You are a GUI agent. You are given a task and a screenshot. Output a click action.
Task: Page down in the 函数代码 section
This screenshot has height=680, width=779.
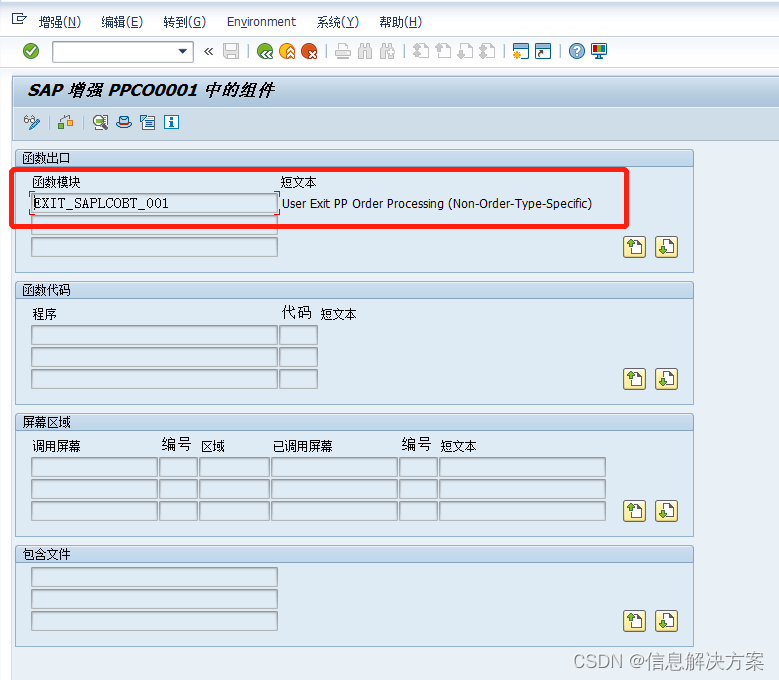666,379
